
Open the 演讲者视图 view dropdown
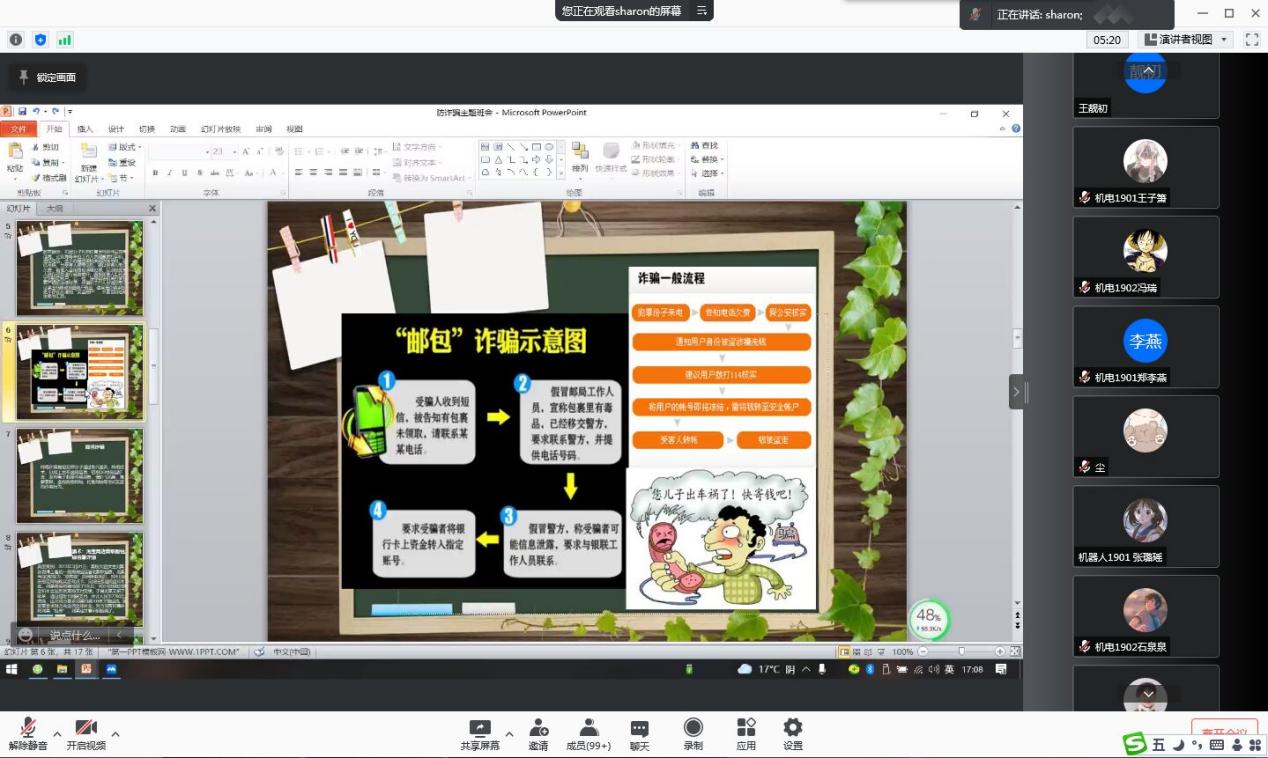point(1185,40)
